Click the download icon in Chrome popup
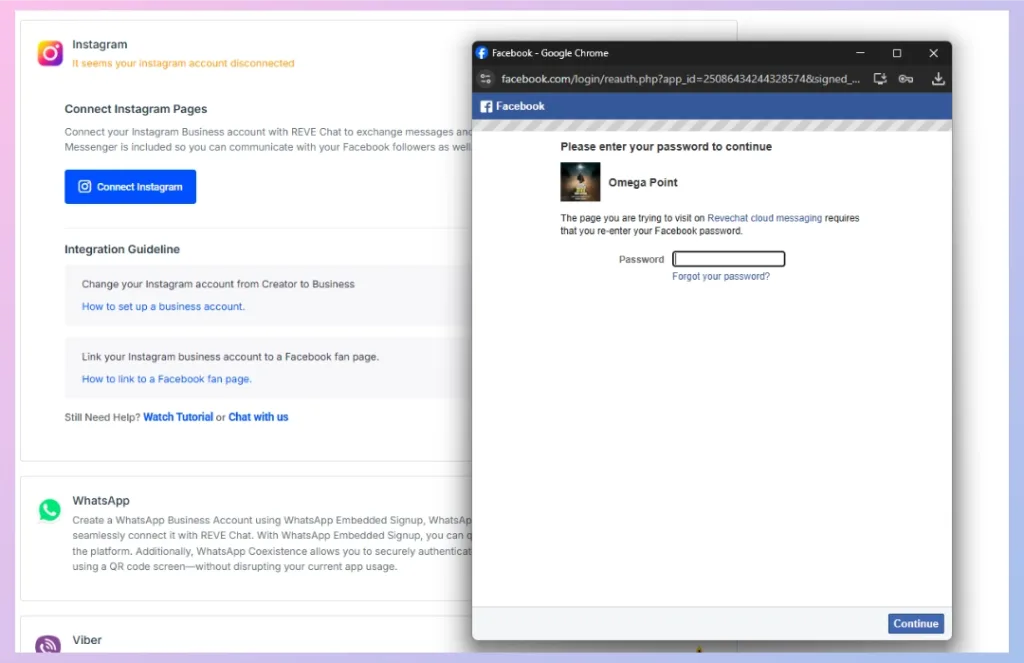 pyautogui.click(x=938, y=79)
